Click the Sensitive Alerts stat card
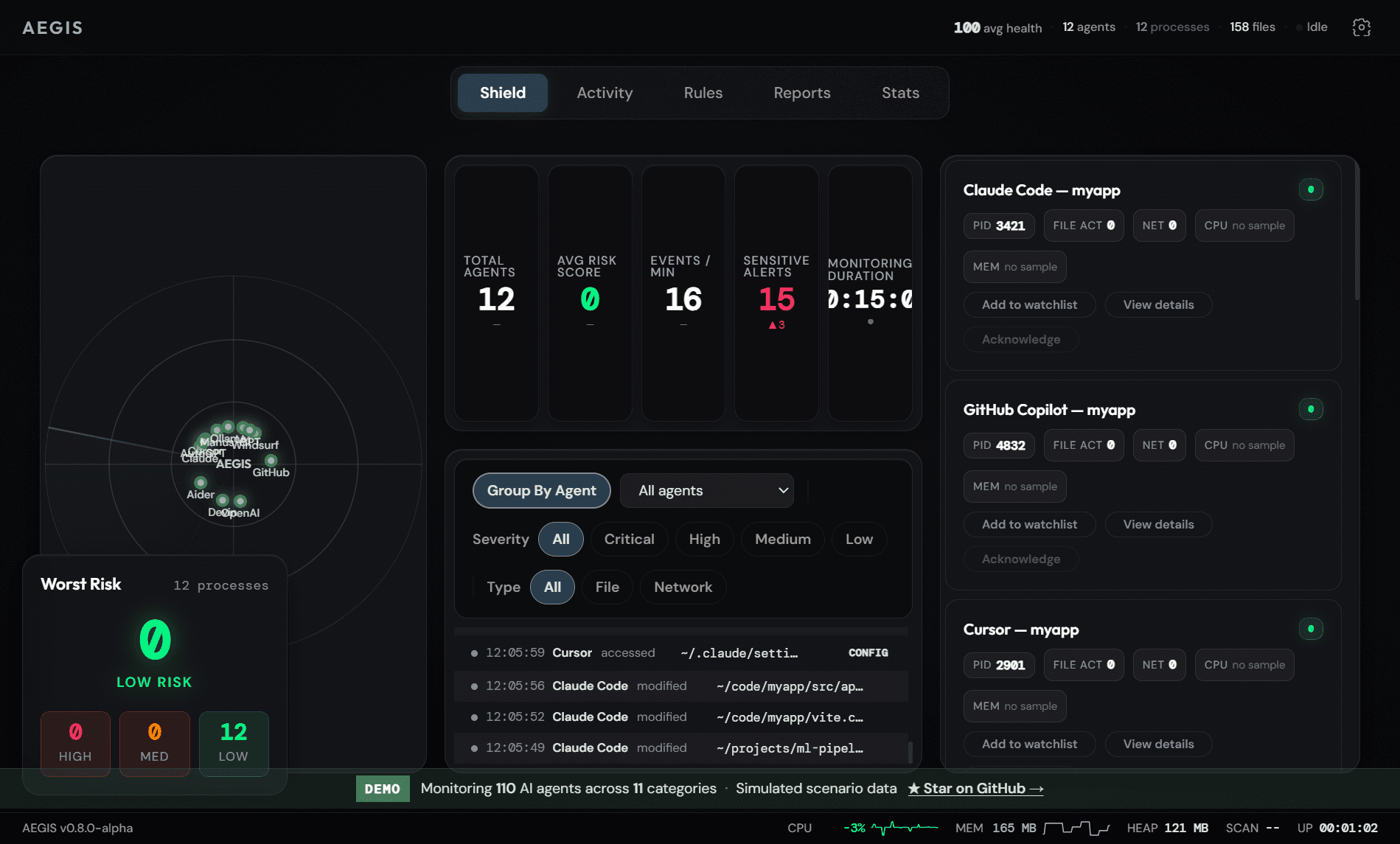 (776, 293)
